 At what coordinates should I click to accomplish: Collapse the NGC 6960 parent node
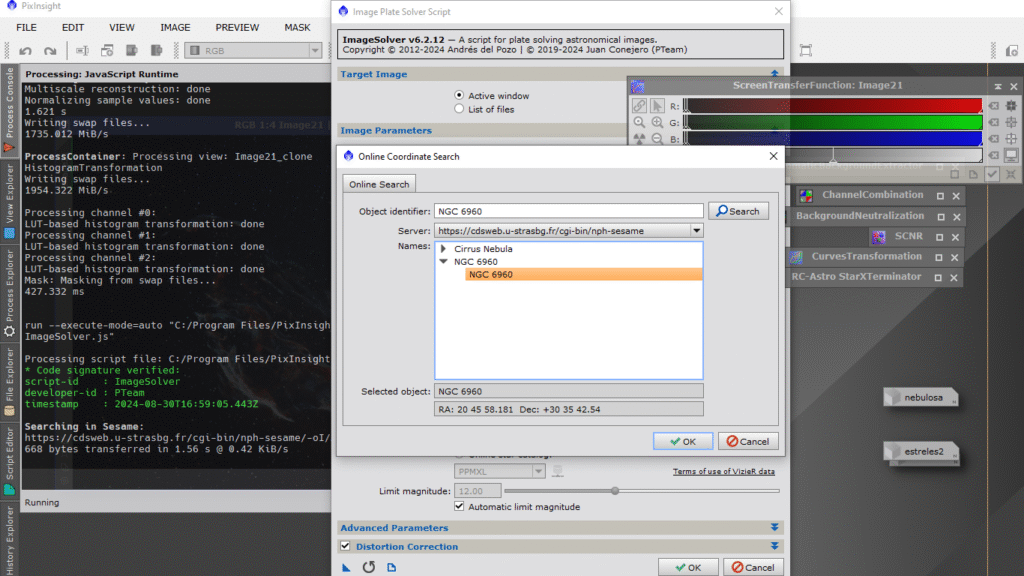pos(443,262)
